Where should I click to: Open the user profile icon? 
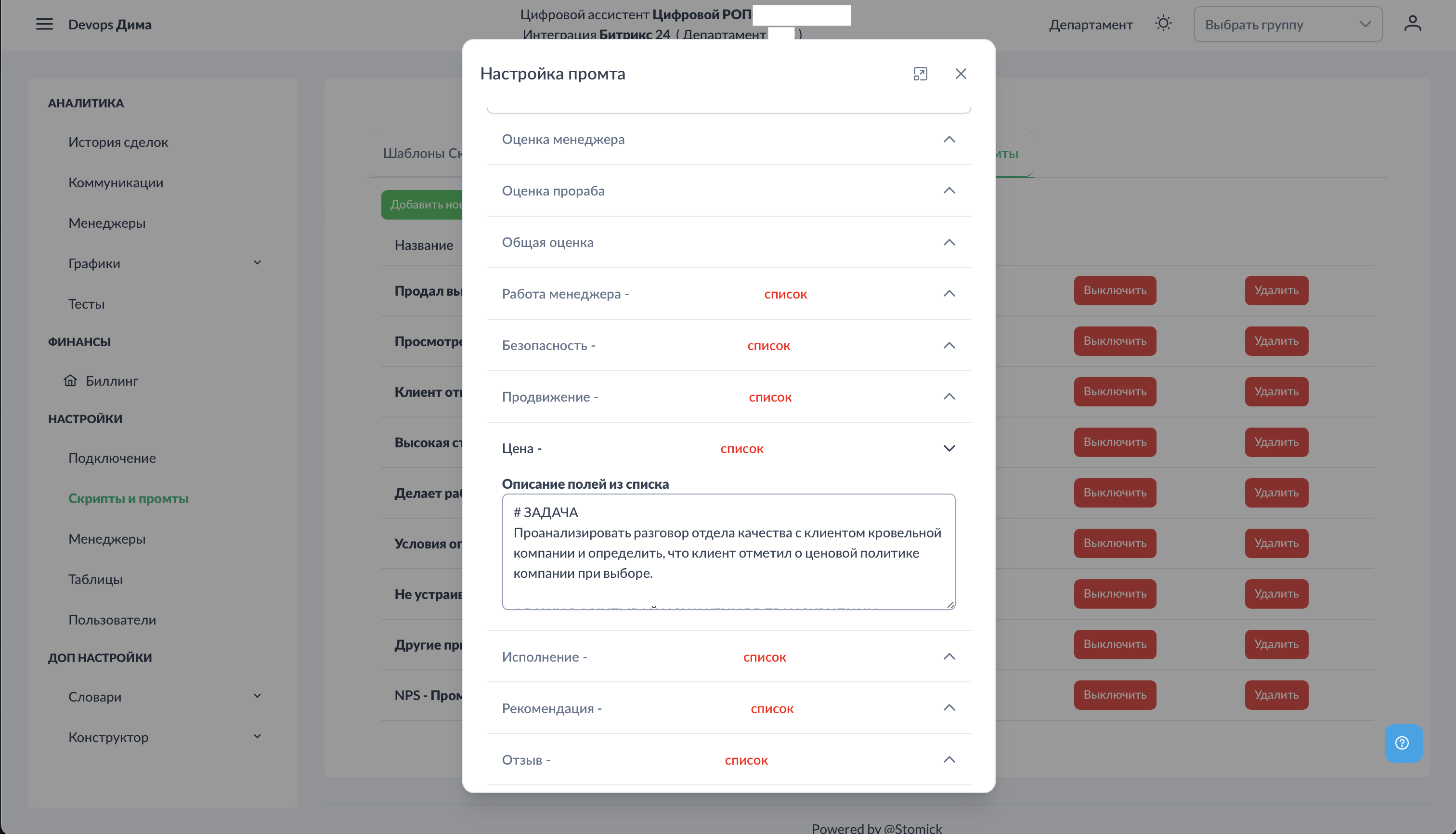(x=1412, y=24)
